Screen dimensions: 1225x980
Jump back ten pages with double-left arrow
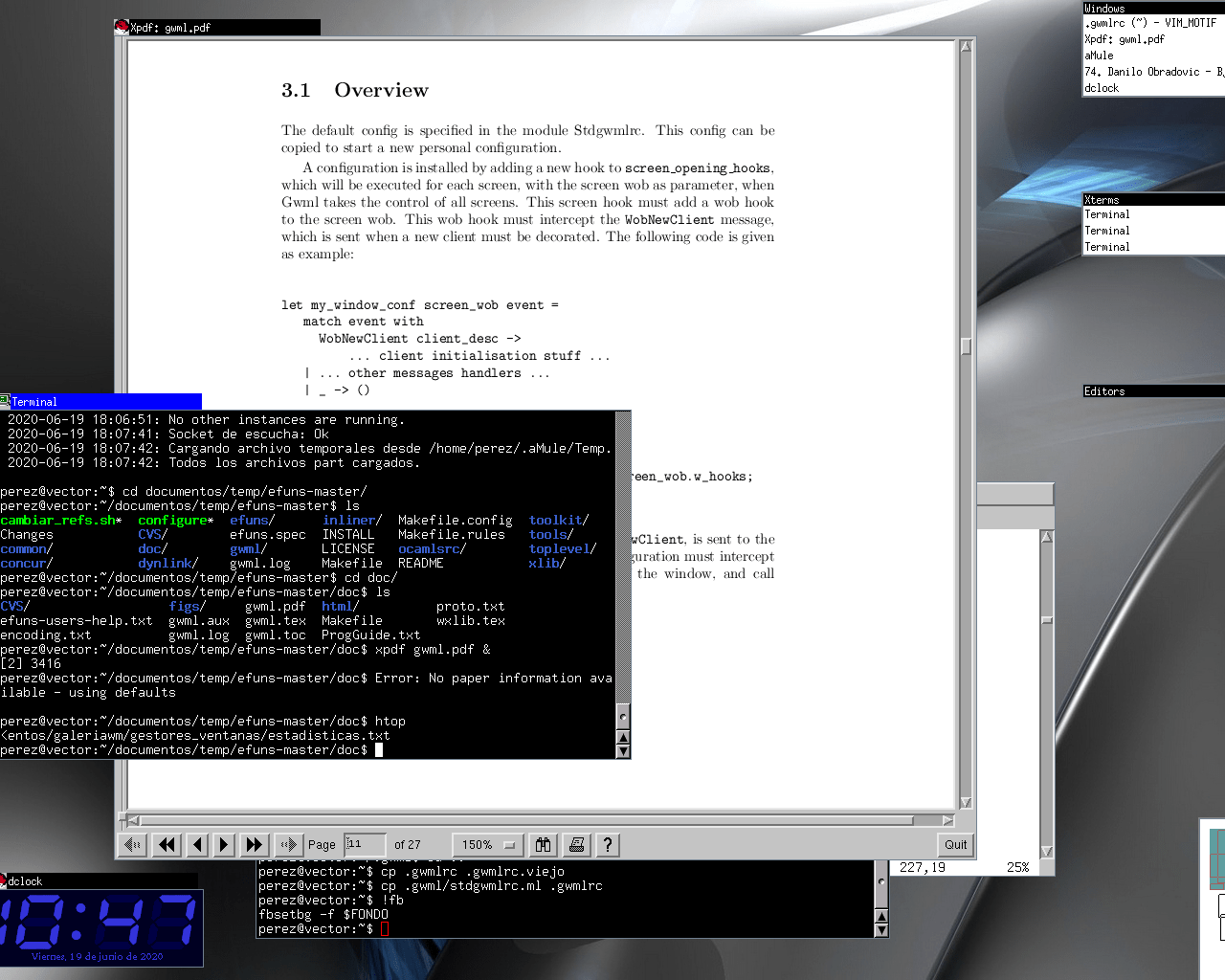[x=167, y=844]
